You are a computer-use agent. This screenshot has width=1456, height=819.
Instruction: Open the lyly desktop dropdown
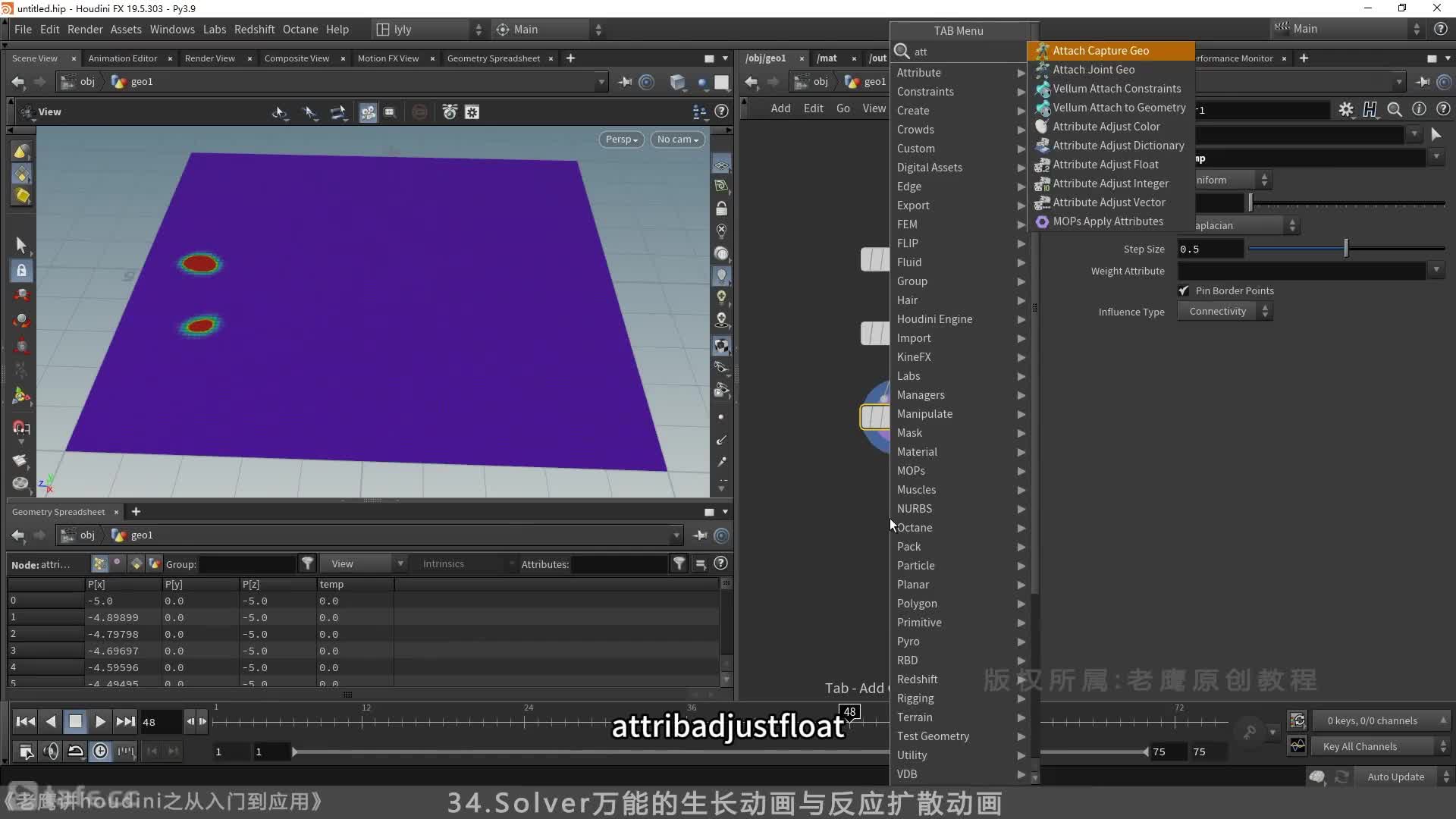tap(428, 30)
